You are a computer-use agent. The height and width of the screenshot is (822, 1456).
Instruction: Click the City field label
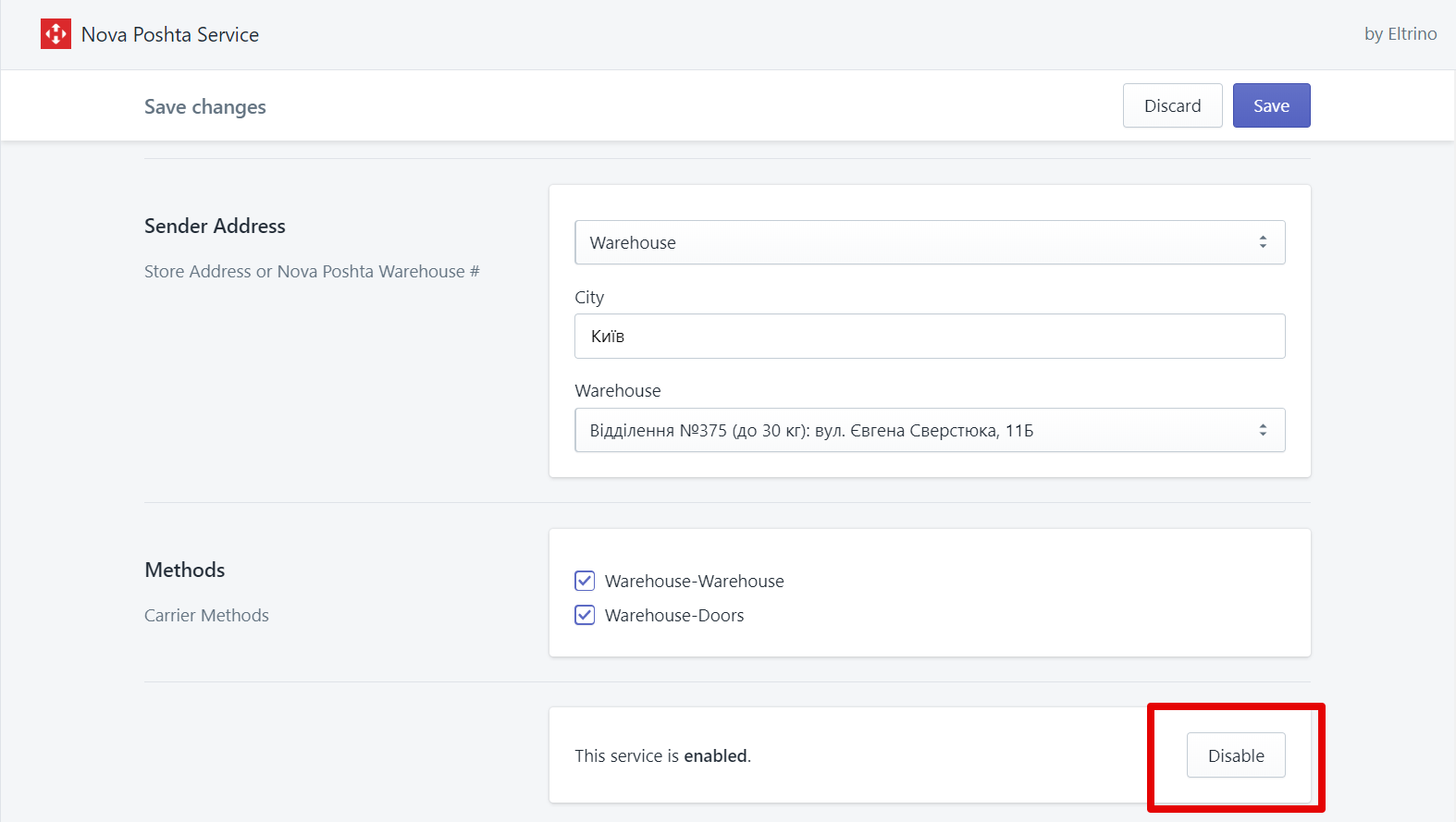tap(589, 297)
